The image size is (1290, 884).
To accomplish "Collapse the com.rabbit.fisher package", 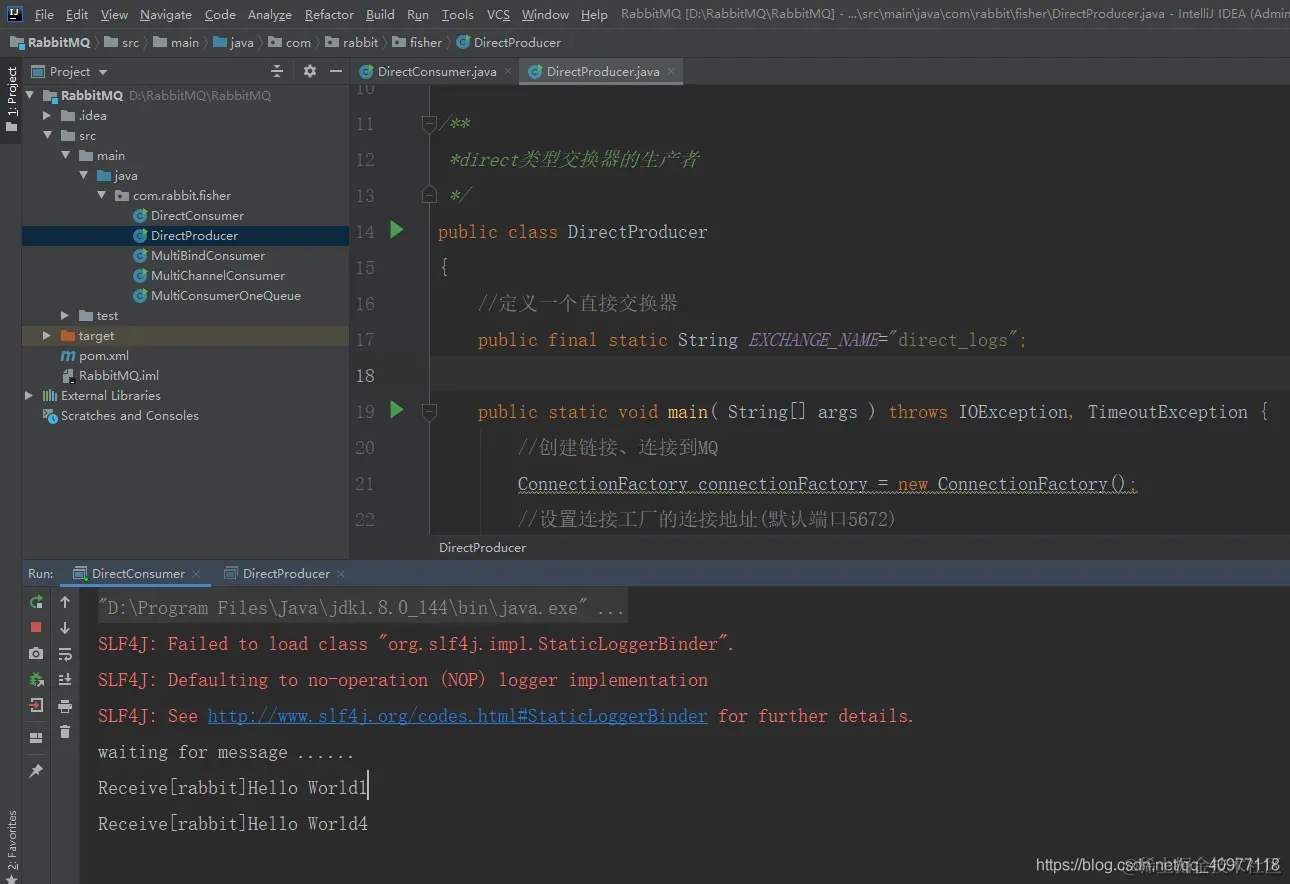I will [x=101, y=195].
